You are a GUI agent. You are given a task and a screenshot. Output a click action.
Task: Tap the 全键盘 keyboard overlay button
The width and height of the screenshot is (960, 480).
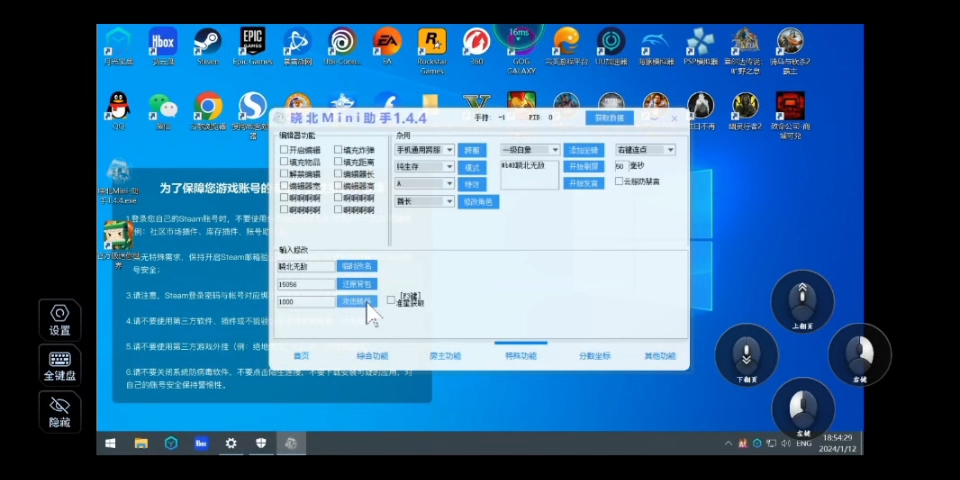59,366
